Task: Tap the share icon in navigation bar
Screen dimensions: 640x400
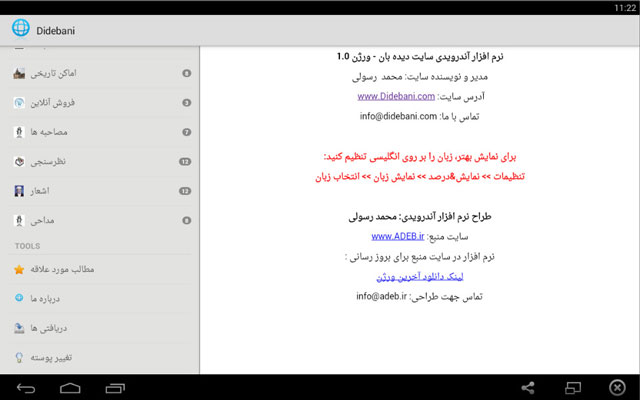Action: point(528,388)
